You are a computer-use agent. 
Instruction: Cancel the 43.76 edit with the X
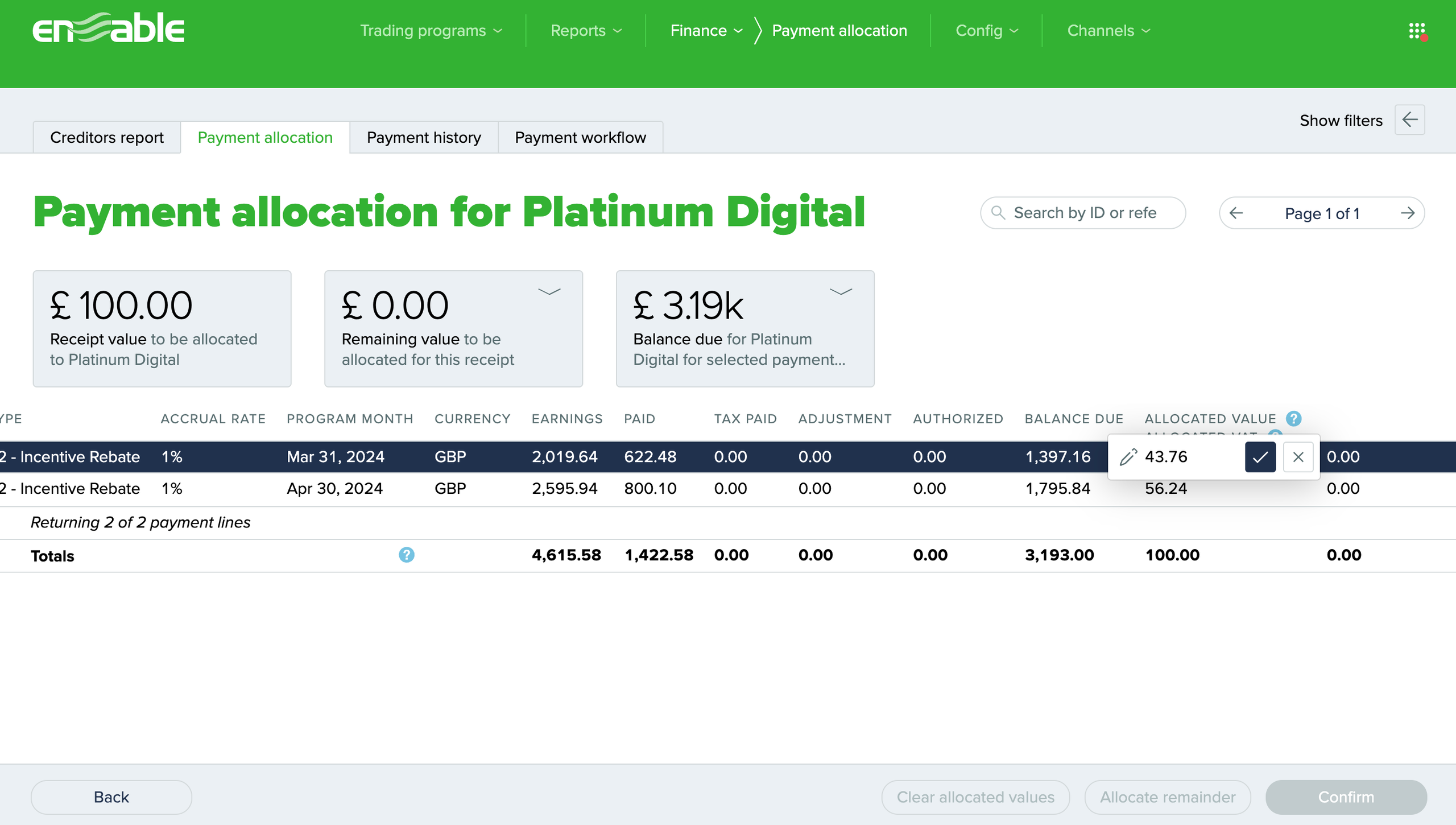pos(1298,457)
